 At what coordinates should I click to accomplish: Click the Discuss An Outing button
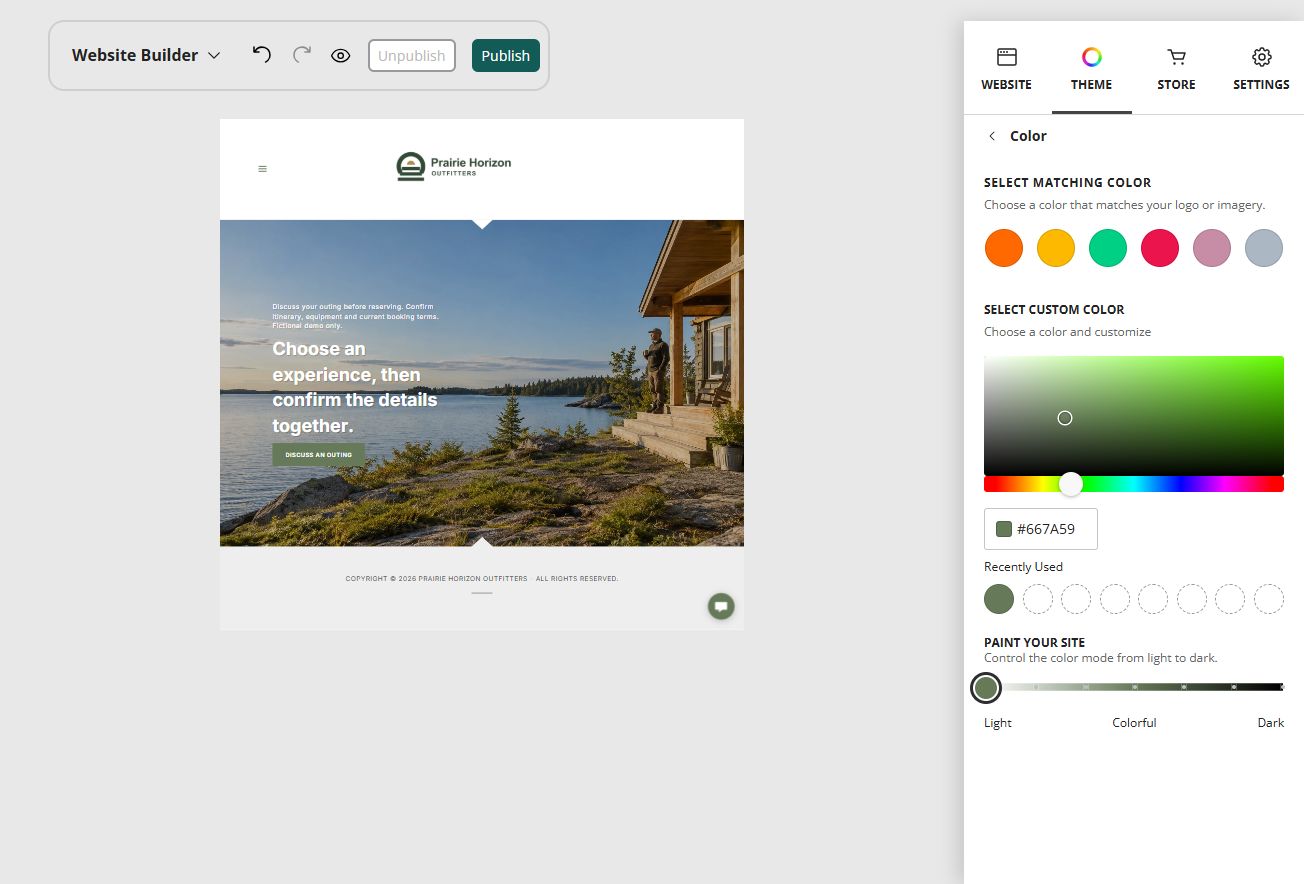pos(319,455)
